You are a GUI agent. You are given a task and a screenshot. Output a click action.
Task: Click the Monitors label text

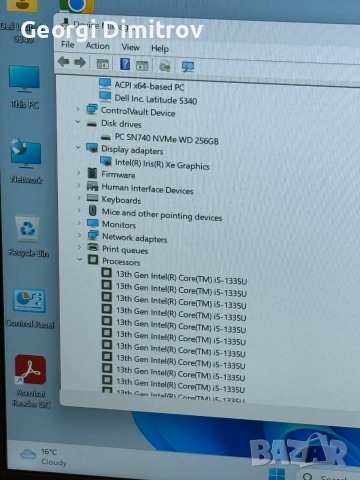coord(119,224)
